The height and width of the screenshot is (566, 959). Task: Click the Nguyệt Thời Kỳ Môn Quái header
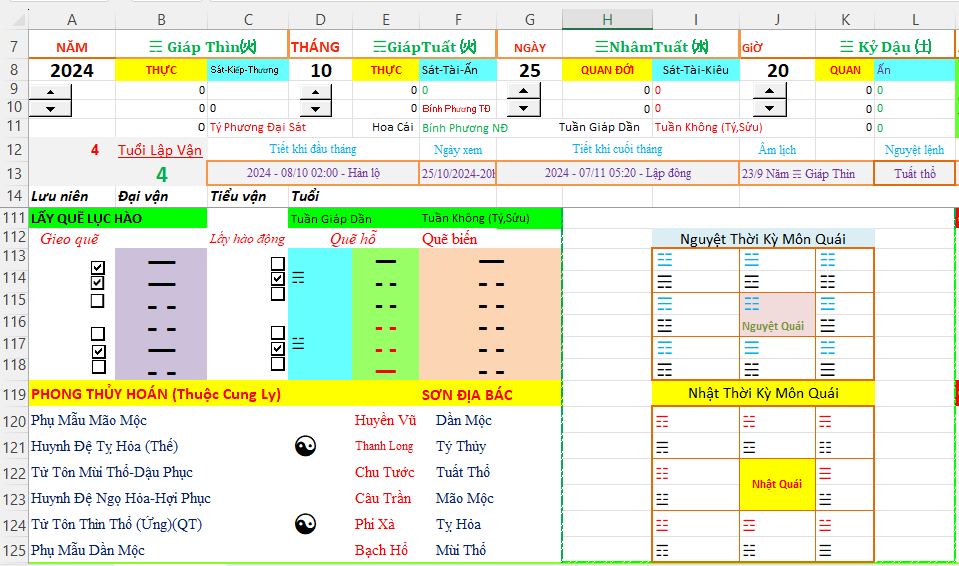(x=762, y=238)
